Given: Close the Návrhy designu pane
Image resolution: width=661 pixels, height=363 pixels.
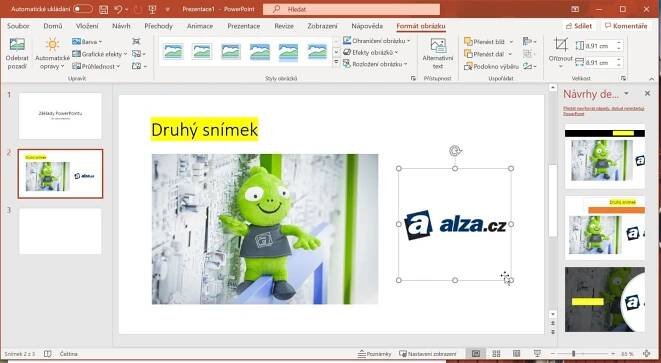Looking at the screenshot, I should (x=648, y=94).
